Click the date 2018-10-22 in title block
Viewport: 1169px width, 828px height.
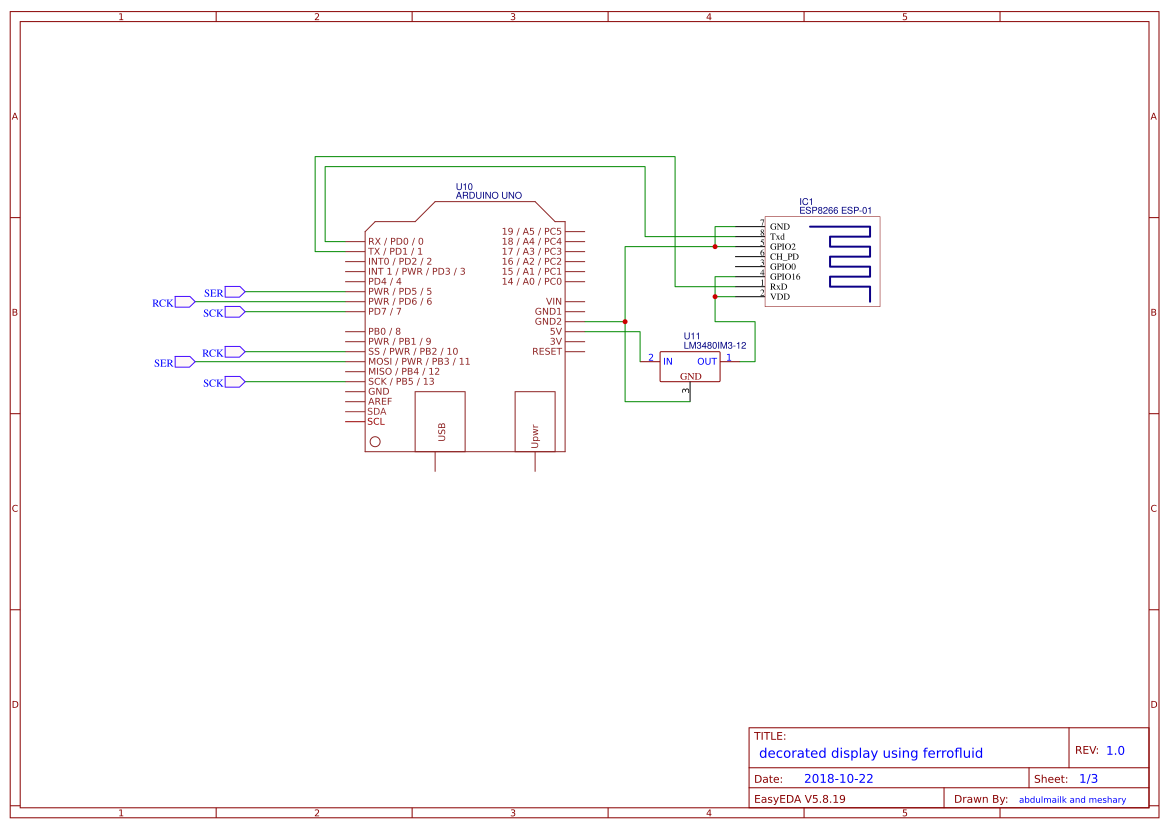coord(840,777)
